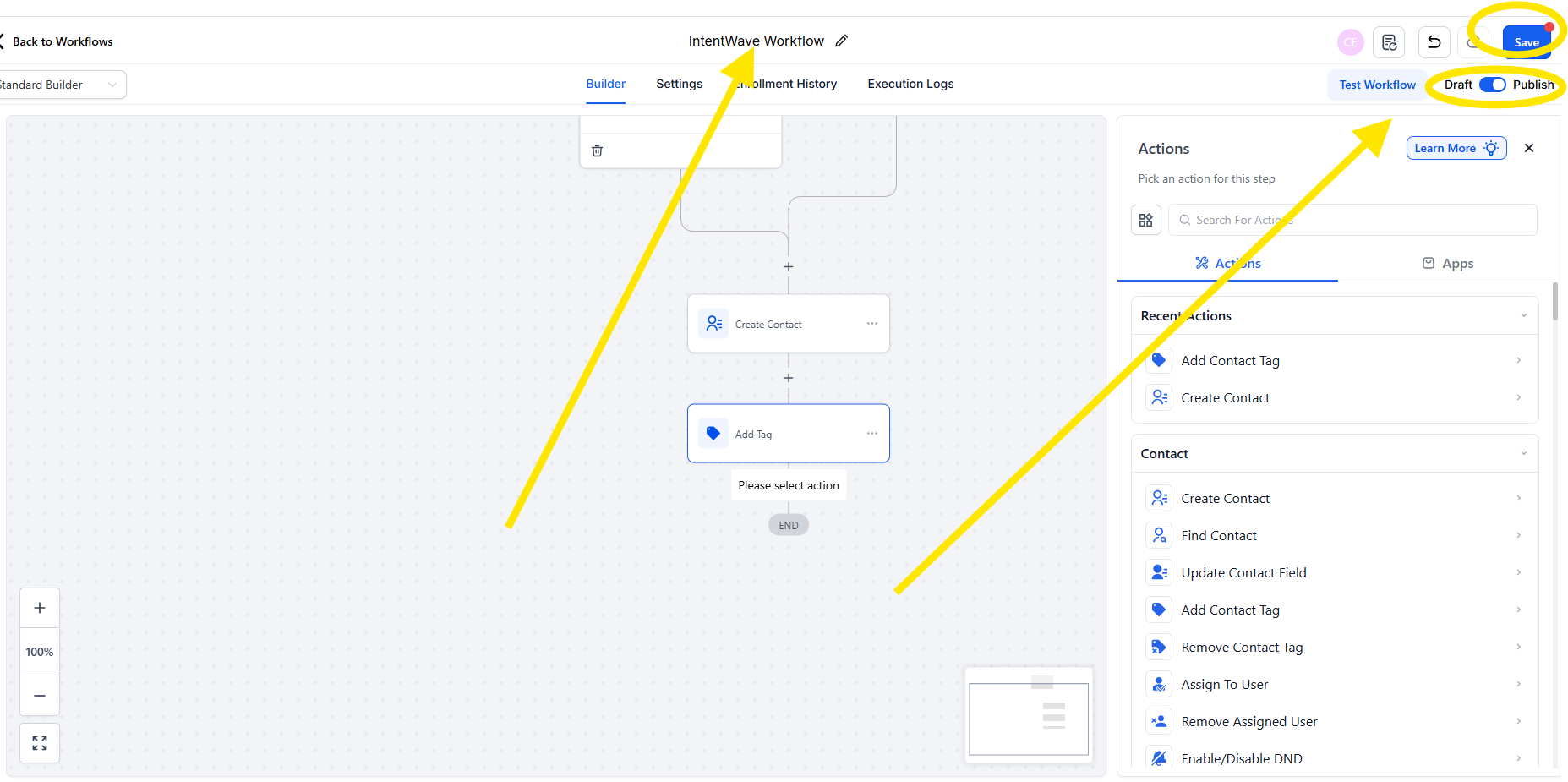Select the Update Contact Field action
The height and width of the screenshot is (782, 1568).
(x=1243, y=573)
